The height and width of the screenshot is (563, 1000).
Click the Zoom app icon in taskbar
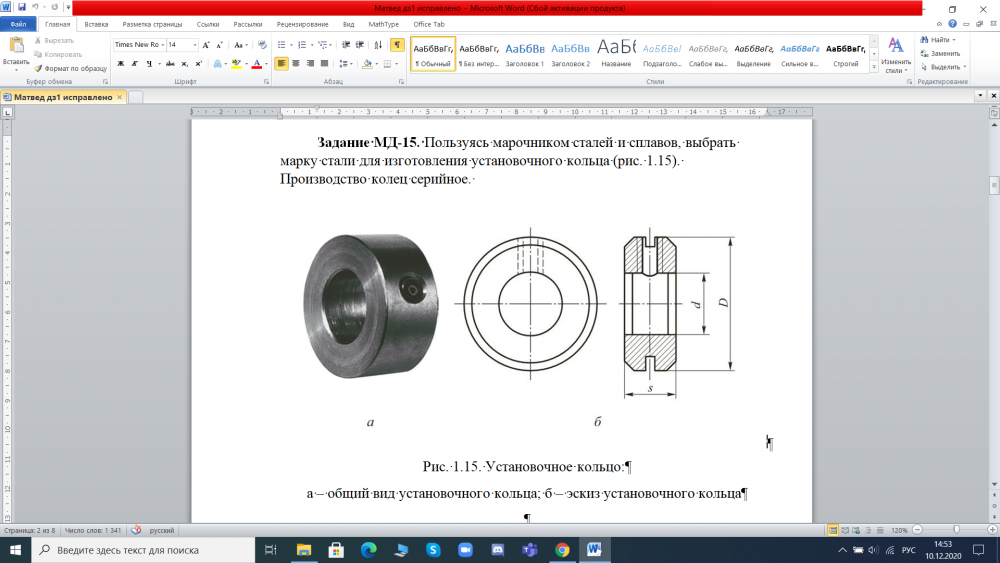pos(465,550)
